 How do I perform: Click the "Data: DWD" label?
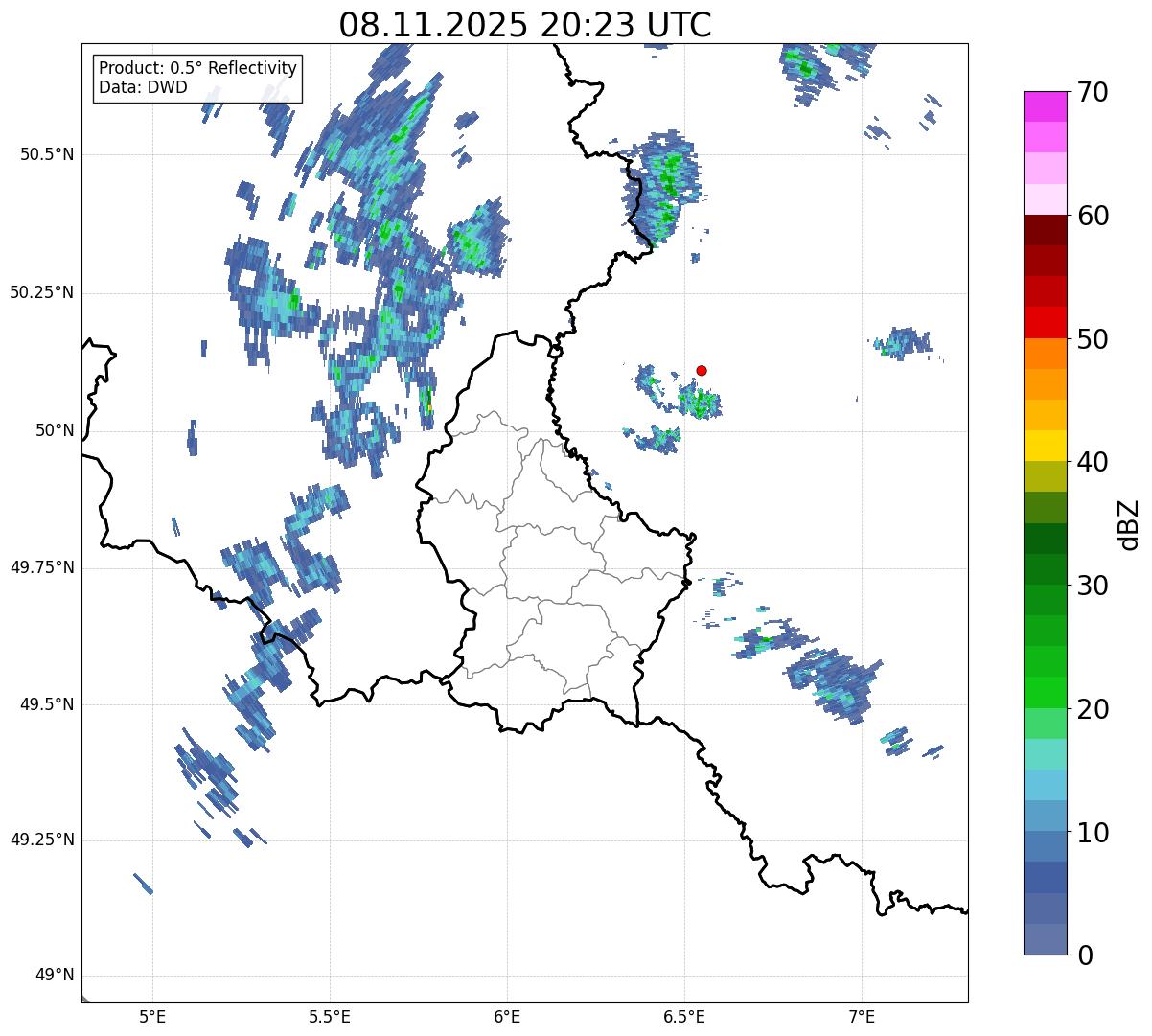[x=143, y=87]
